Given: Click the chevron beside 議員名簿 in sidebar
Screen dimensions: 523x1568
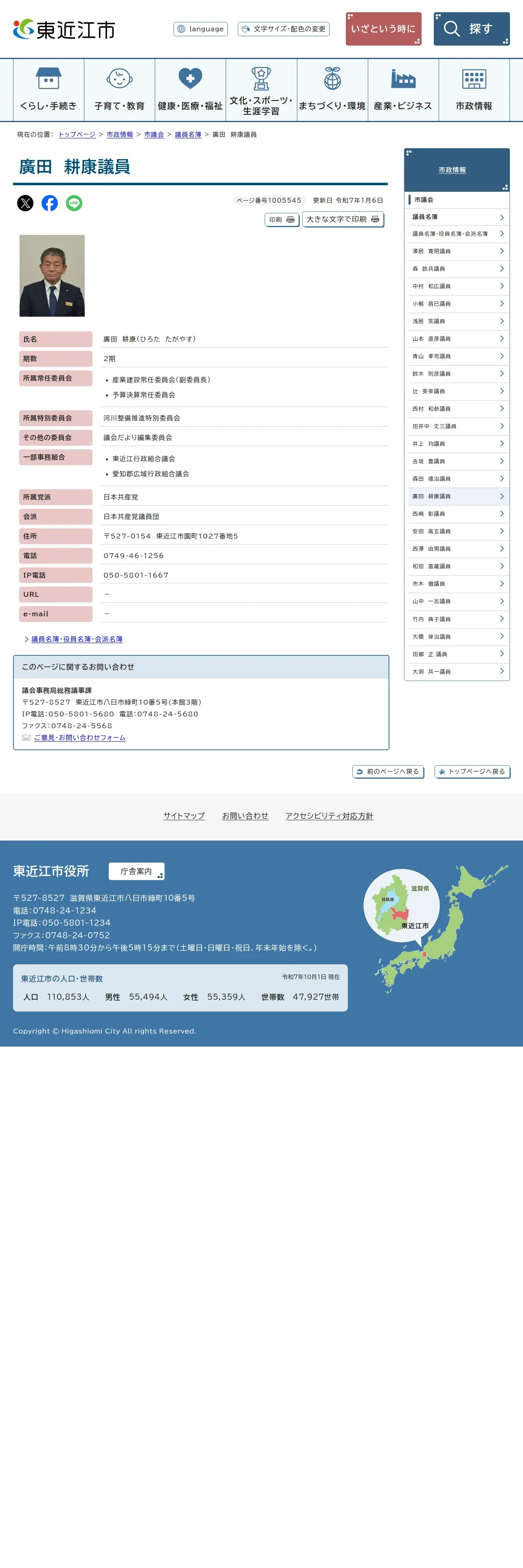Looking at the screenshot, I should point(502,217).
